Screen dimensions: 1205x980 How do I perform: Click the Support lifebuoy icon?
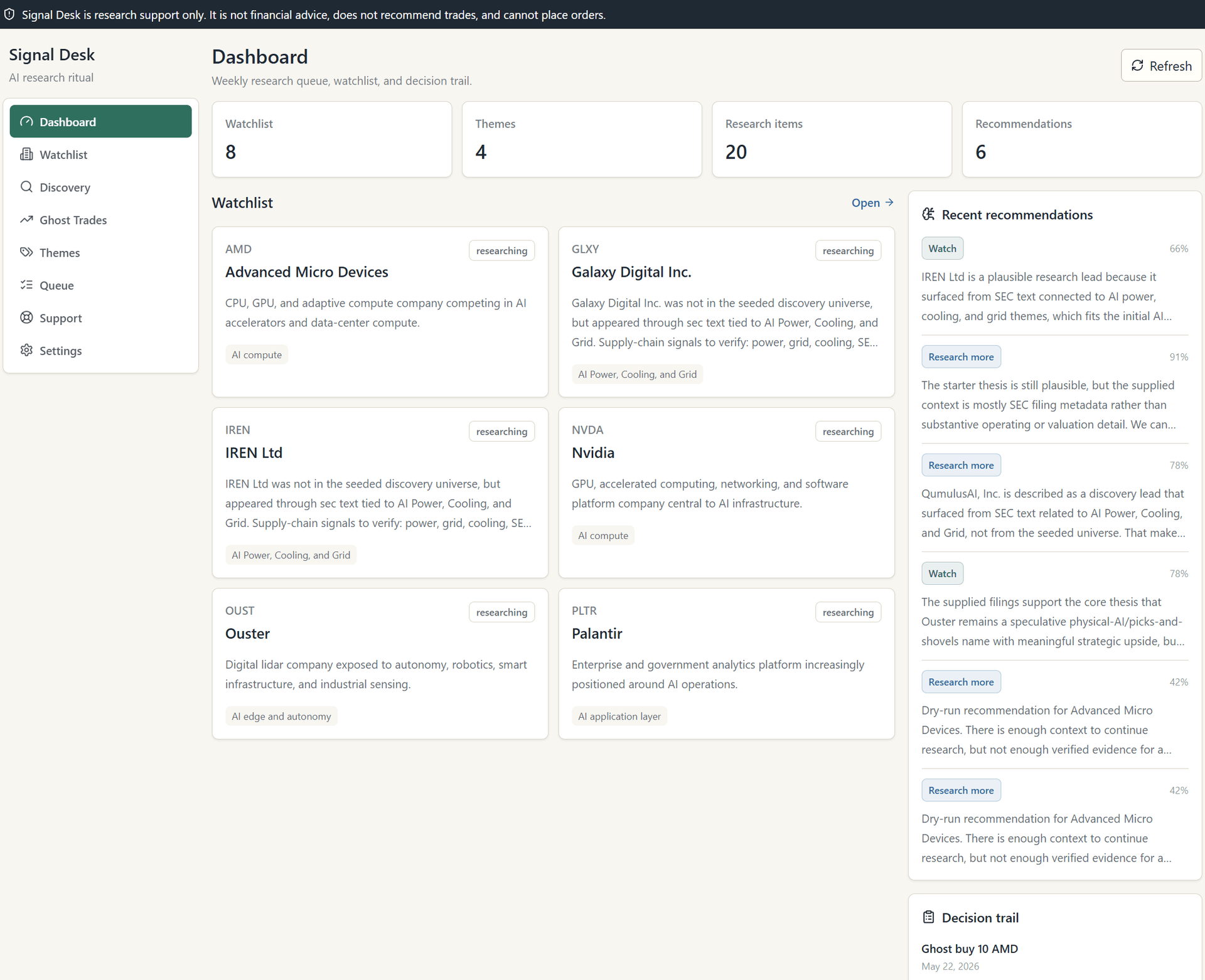26,317
